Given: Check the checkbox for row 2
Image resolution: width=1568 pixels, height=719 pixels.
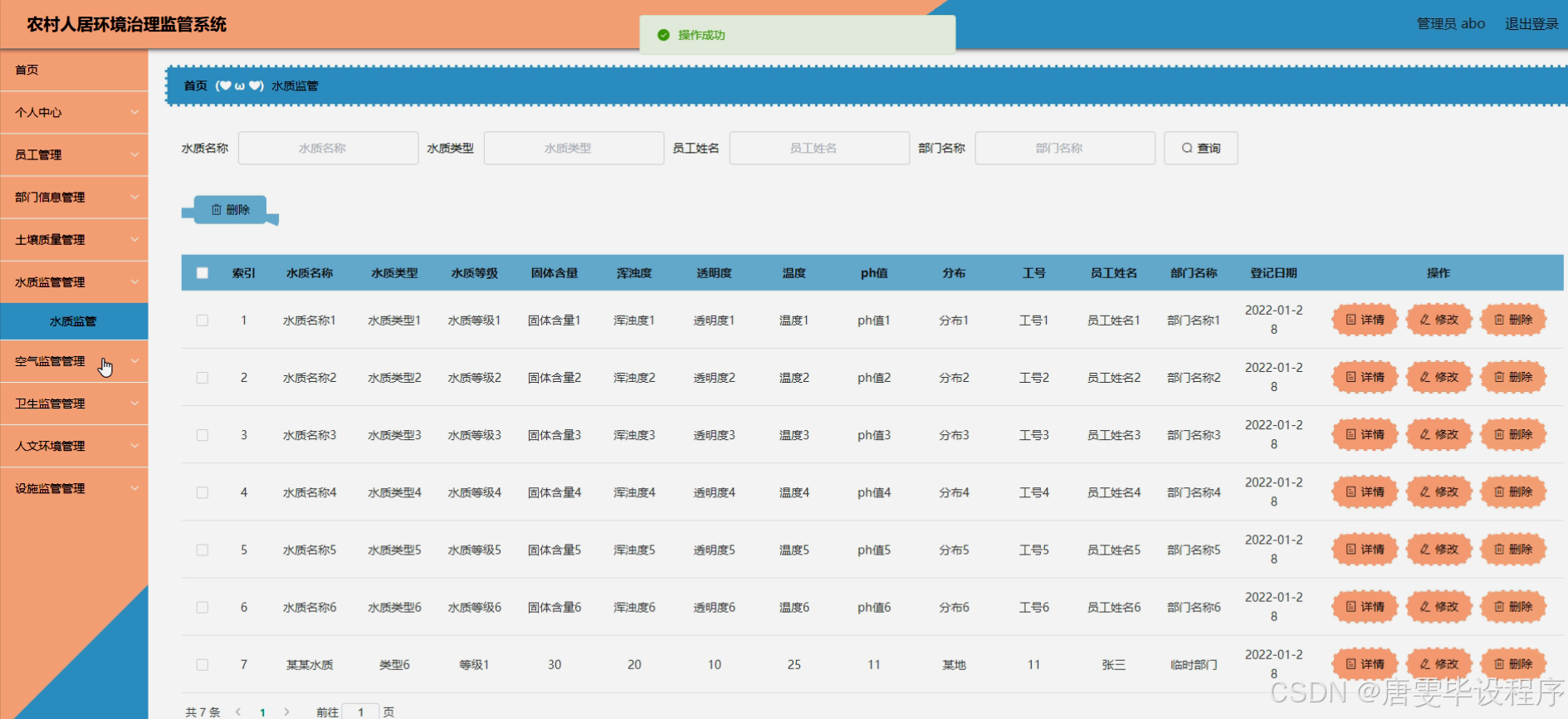Looking at the screenshot, I should (202, 377).
